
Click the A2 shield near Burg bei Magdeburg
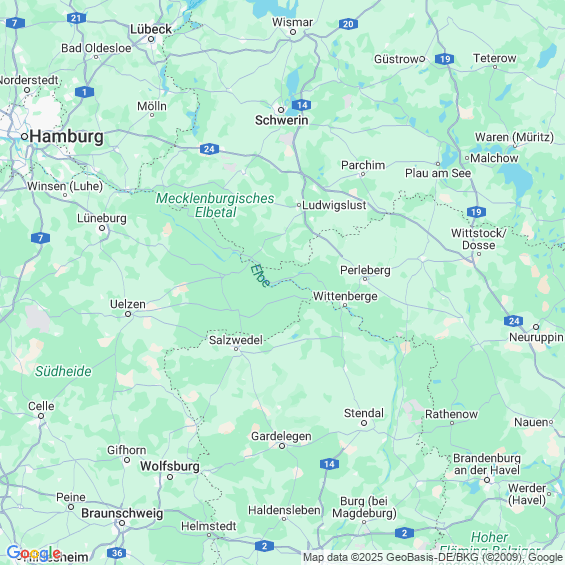404,533
